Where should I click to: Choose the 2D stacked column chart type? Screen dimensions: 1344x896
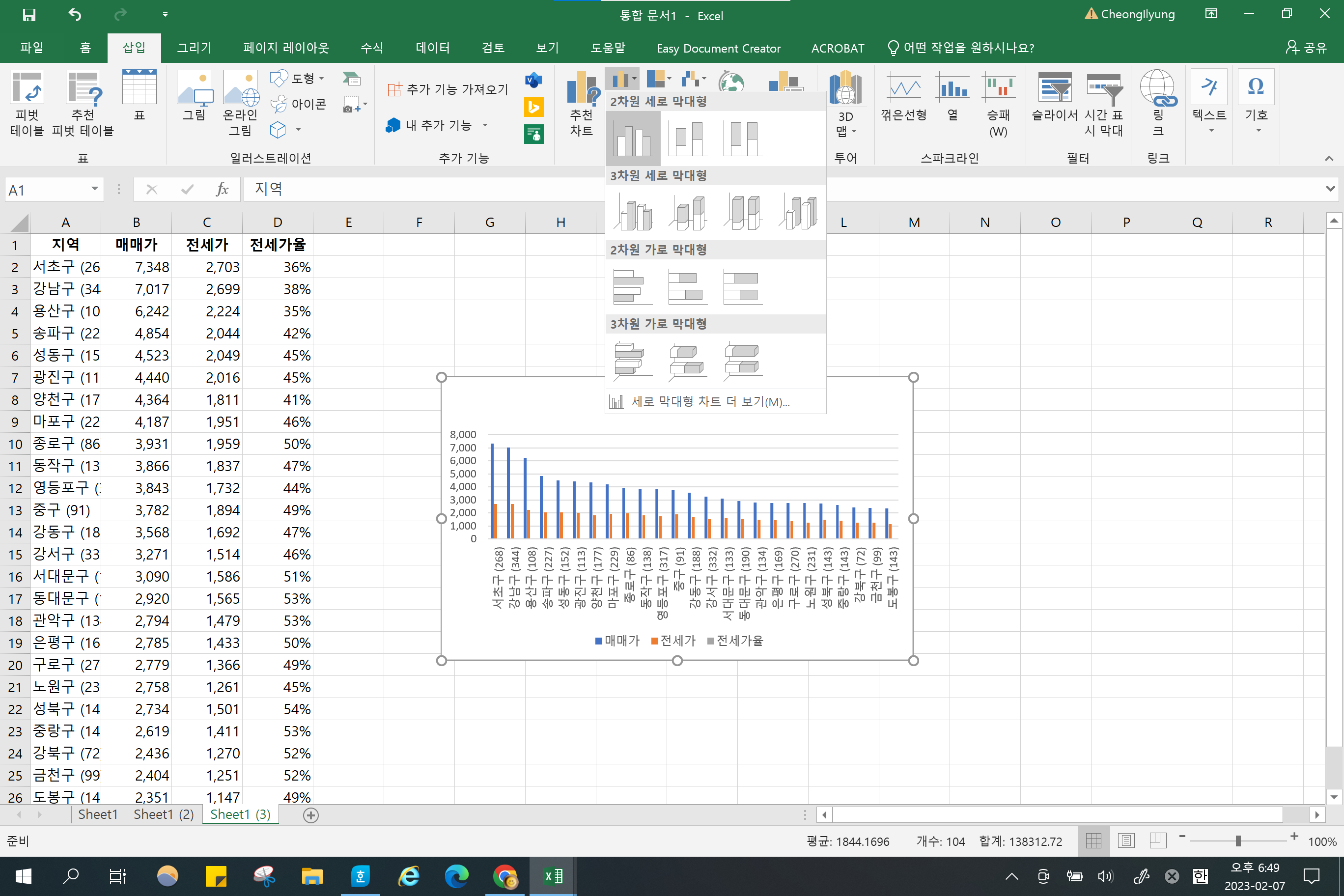pyautogui.click(x=687, y=139)
